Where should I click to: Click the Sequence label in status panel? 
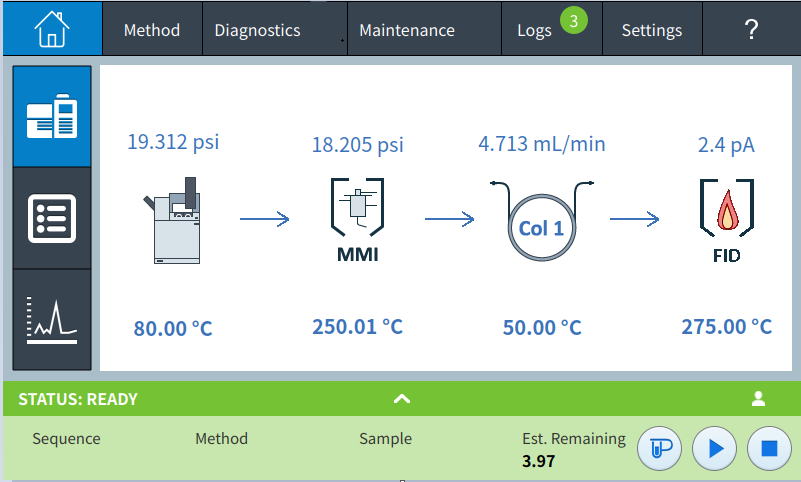66,439
